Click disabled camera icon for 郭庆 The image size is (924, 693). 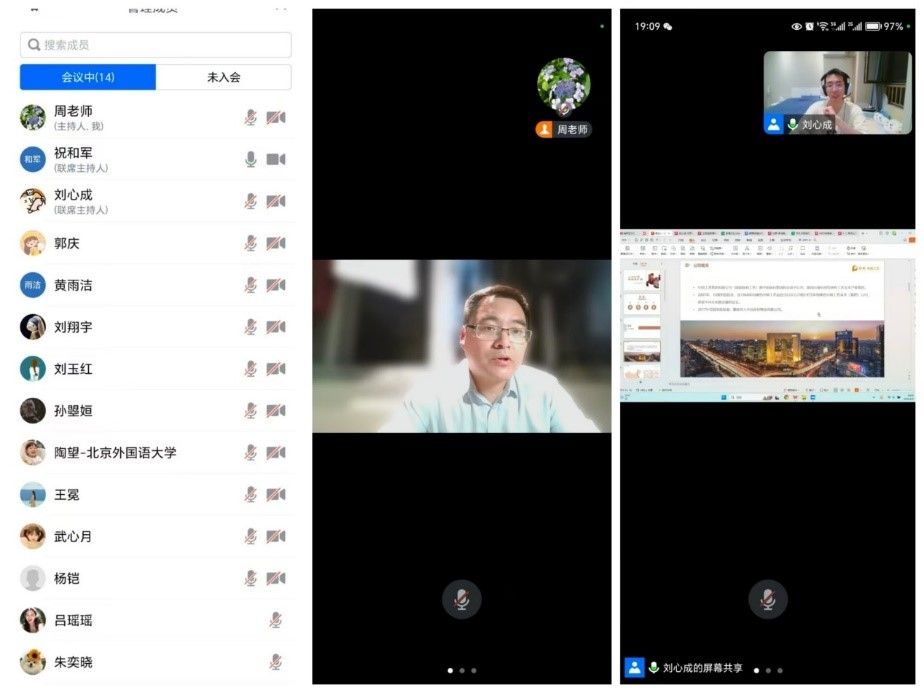tap(276, 243)
